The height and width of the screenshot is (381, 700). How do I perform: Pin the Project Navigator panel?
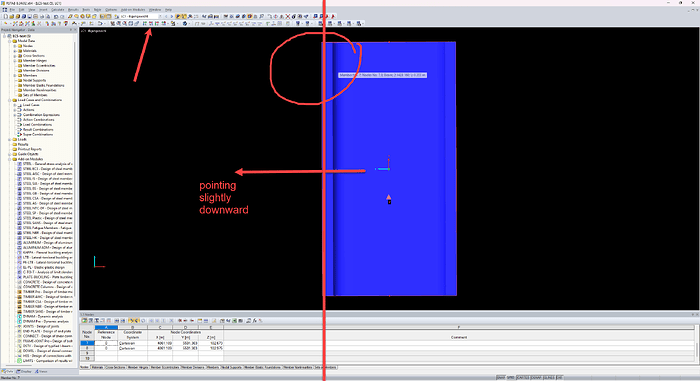click(71, 29)
